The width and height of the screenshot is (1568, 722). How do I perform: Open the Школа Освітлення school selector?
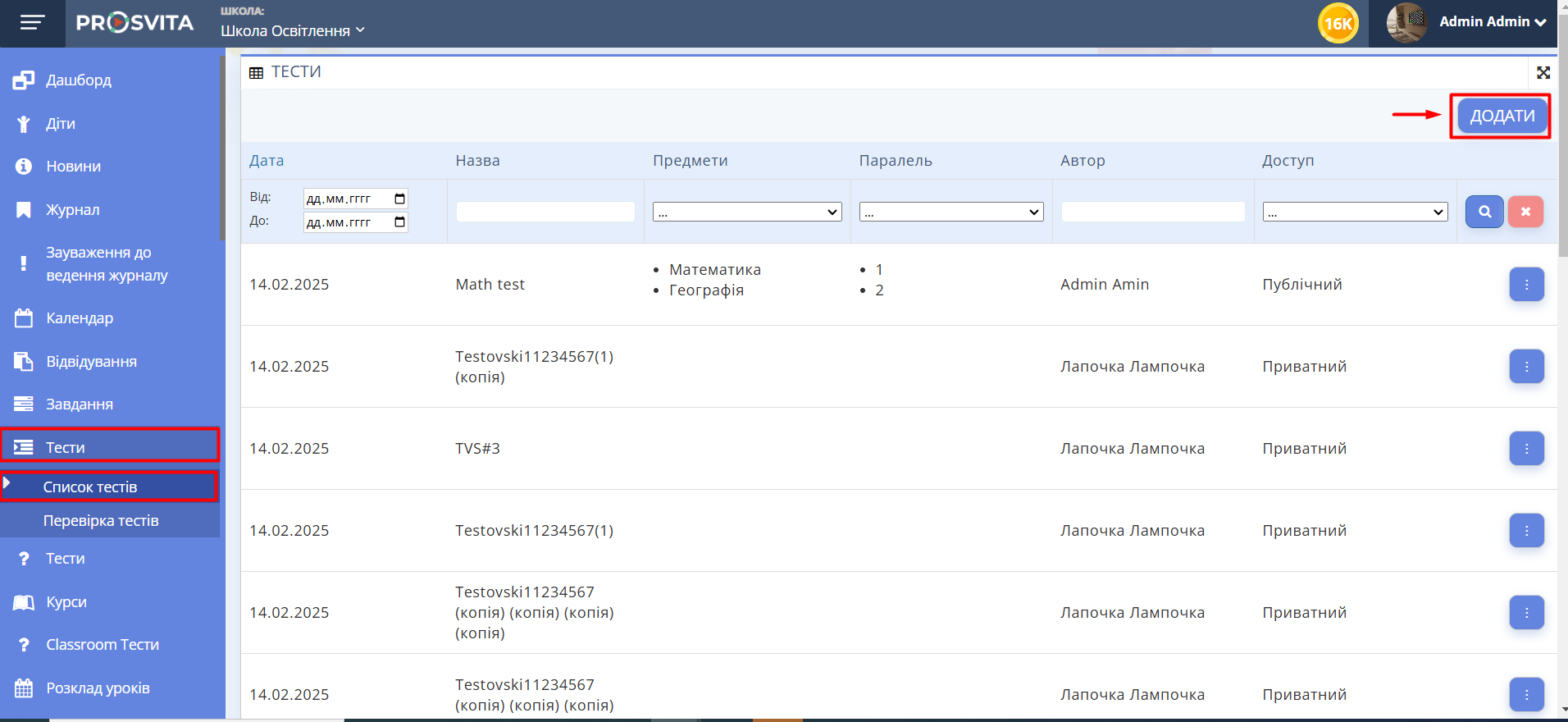292,31
